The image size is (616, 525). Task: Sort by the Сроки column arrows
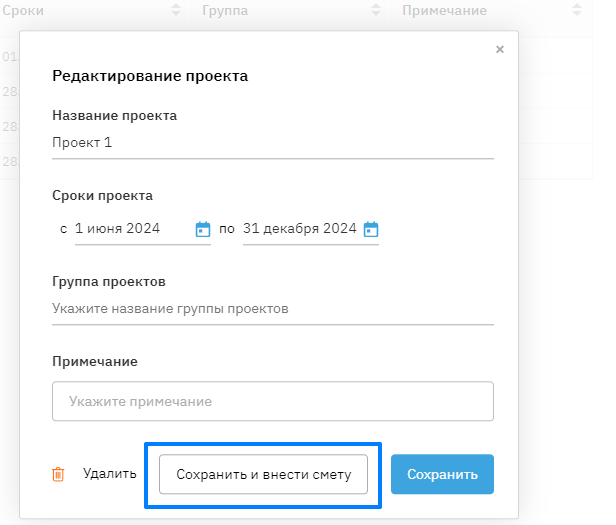click(177, 11)
